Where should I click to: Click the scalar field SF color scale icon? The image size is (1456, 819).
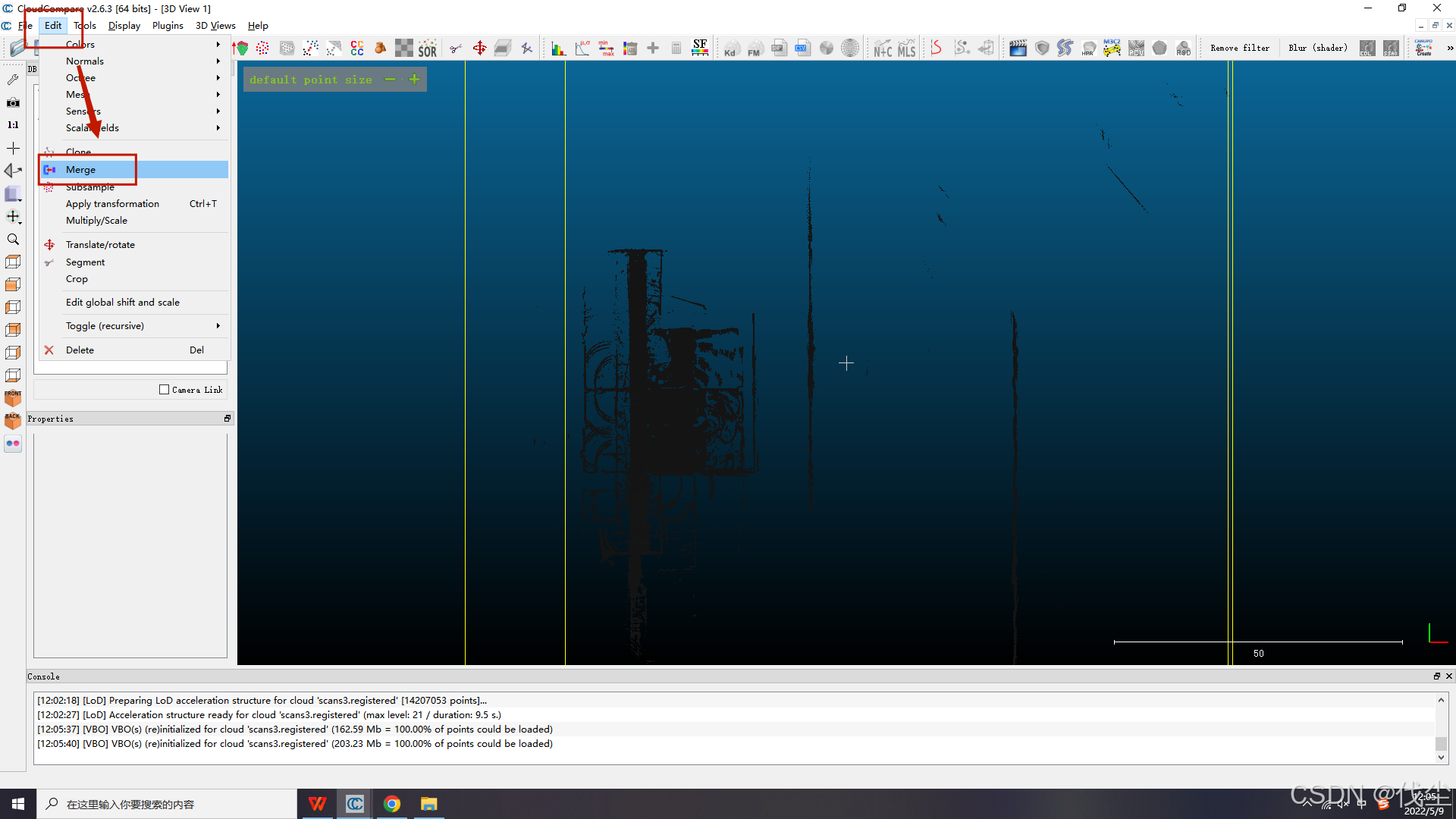[700, 49]
